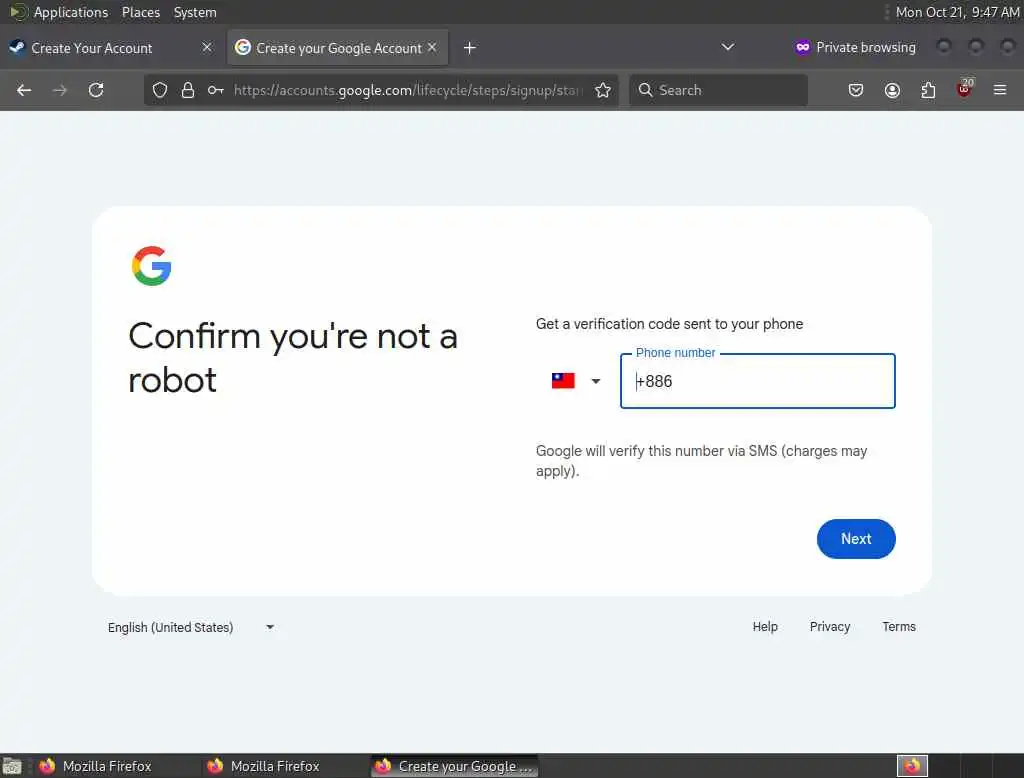Open the Firefox hamburger menu
This screenshot has height=778, width=1024.
[x=1000, y=90]
